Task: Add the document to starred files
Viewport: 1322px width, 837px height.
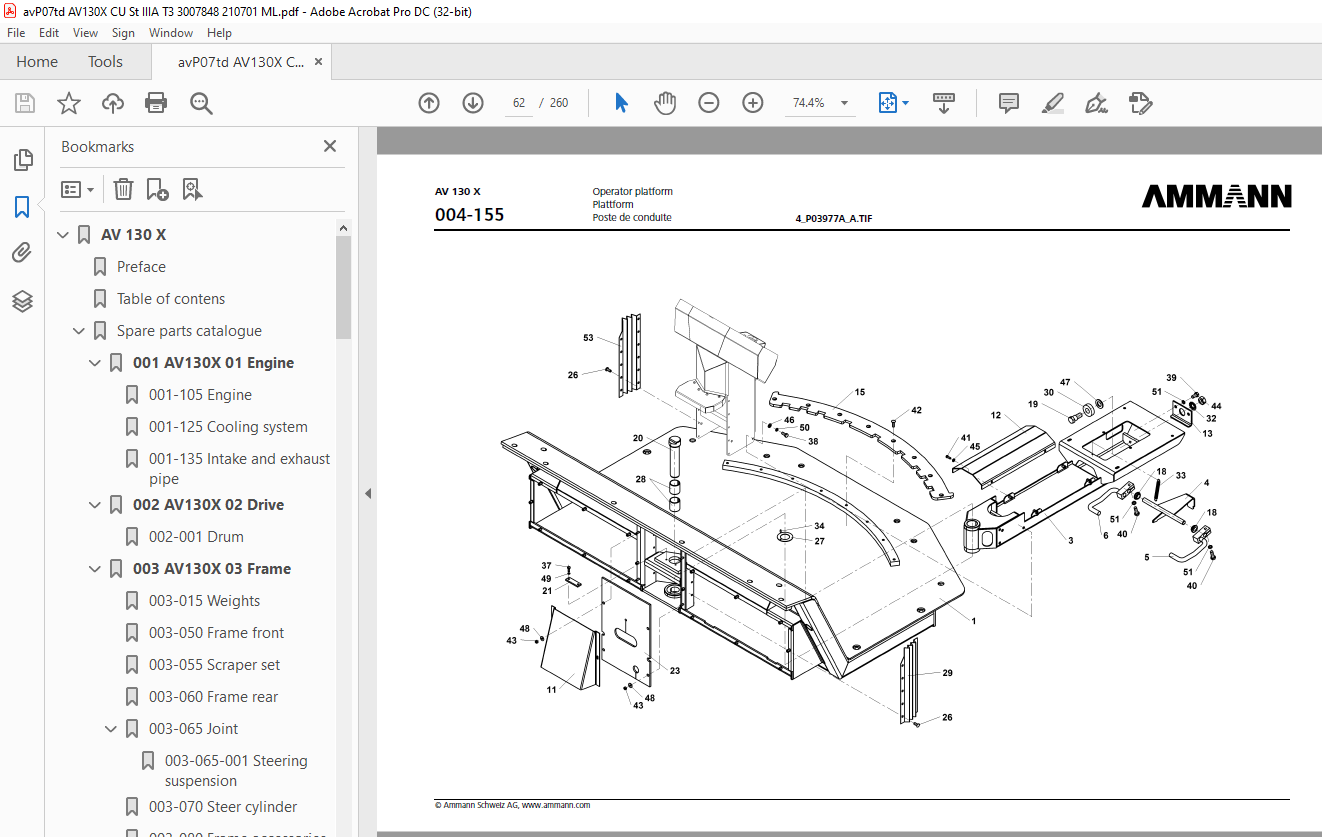Action: [x=69, y=103]
